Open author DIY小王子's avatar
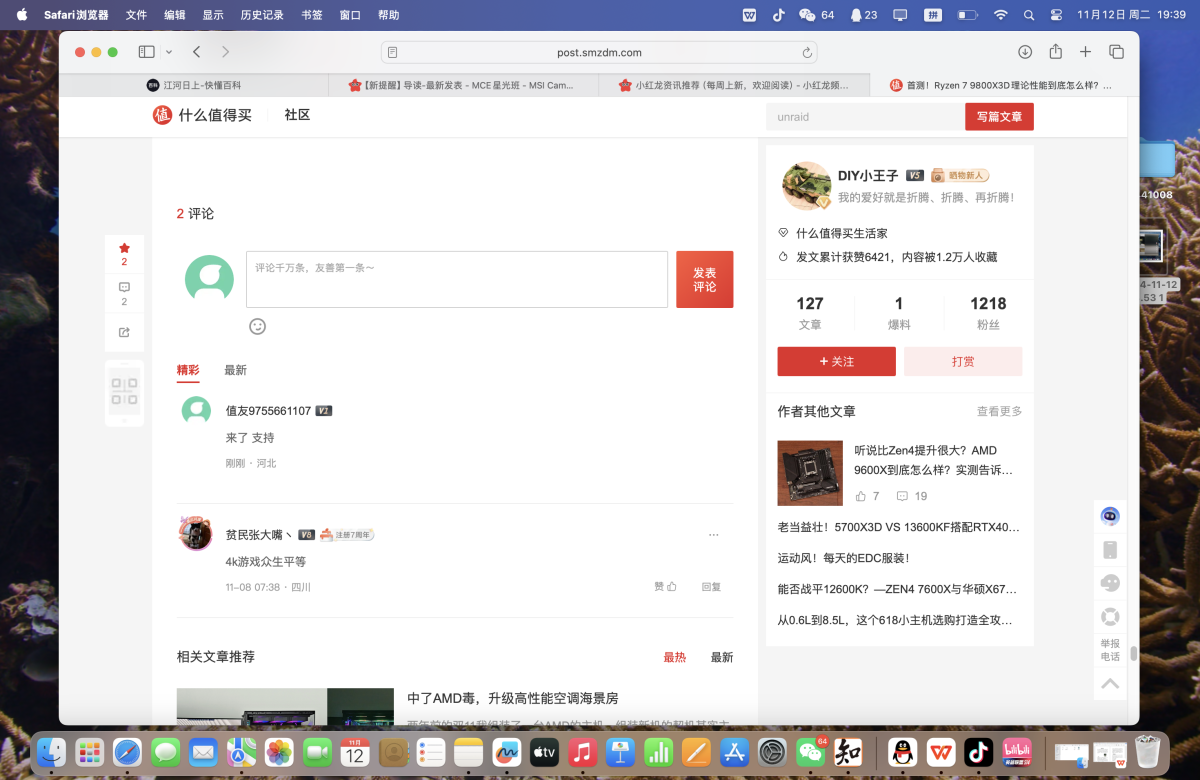Image resolution: width=1200 pixels, height=780 pixels. [806, 186]
